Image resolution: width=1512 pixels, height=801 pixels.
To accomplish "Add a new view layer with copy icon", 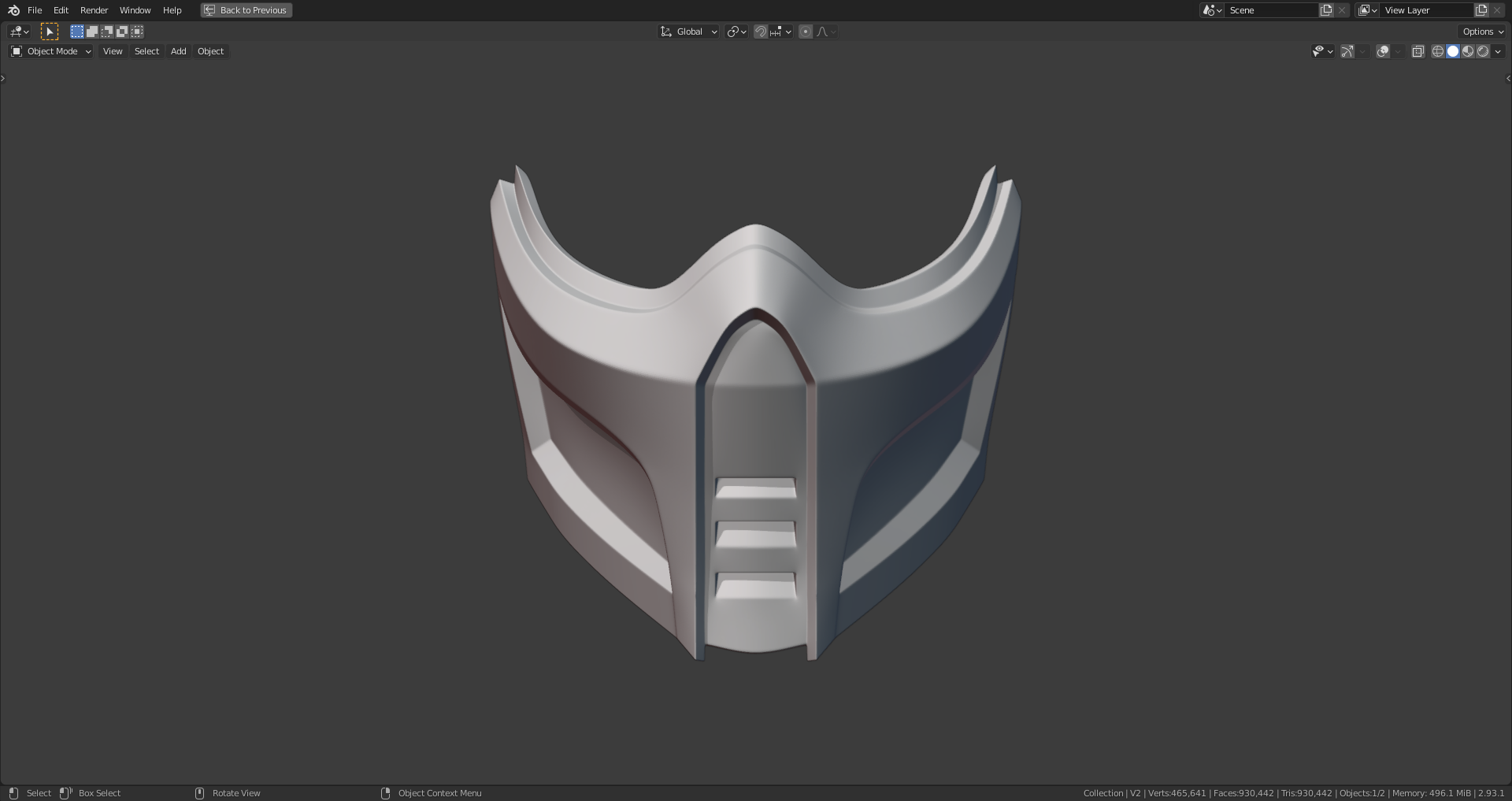I will click(1481, 10).
